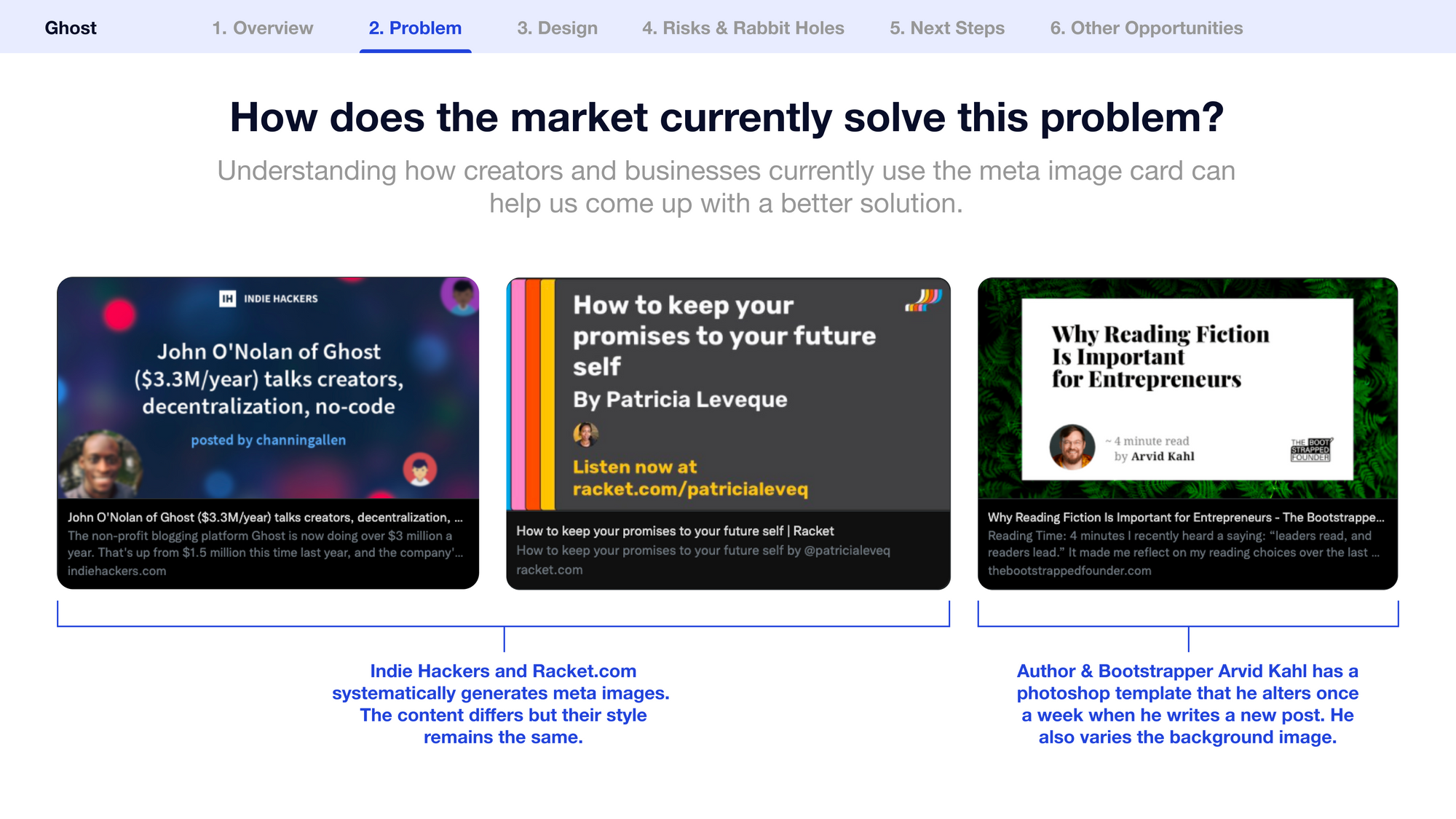Click the purple avatar at the top right of the Indie Hackers card
The width and height of the screenshot is (1456, 819).
tap(461, 296)
